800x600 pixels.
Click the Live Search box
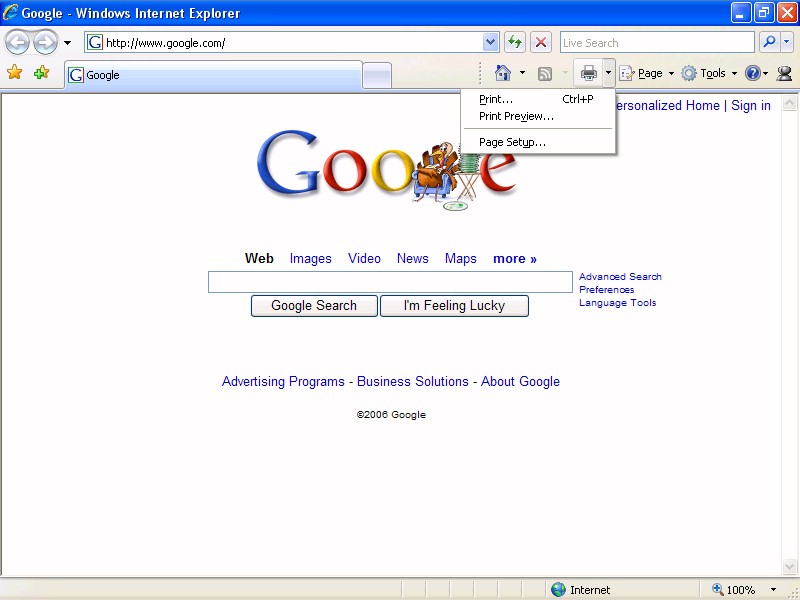[657, 42]
